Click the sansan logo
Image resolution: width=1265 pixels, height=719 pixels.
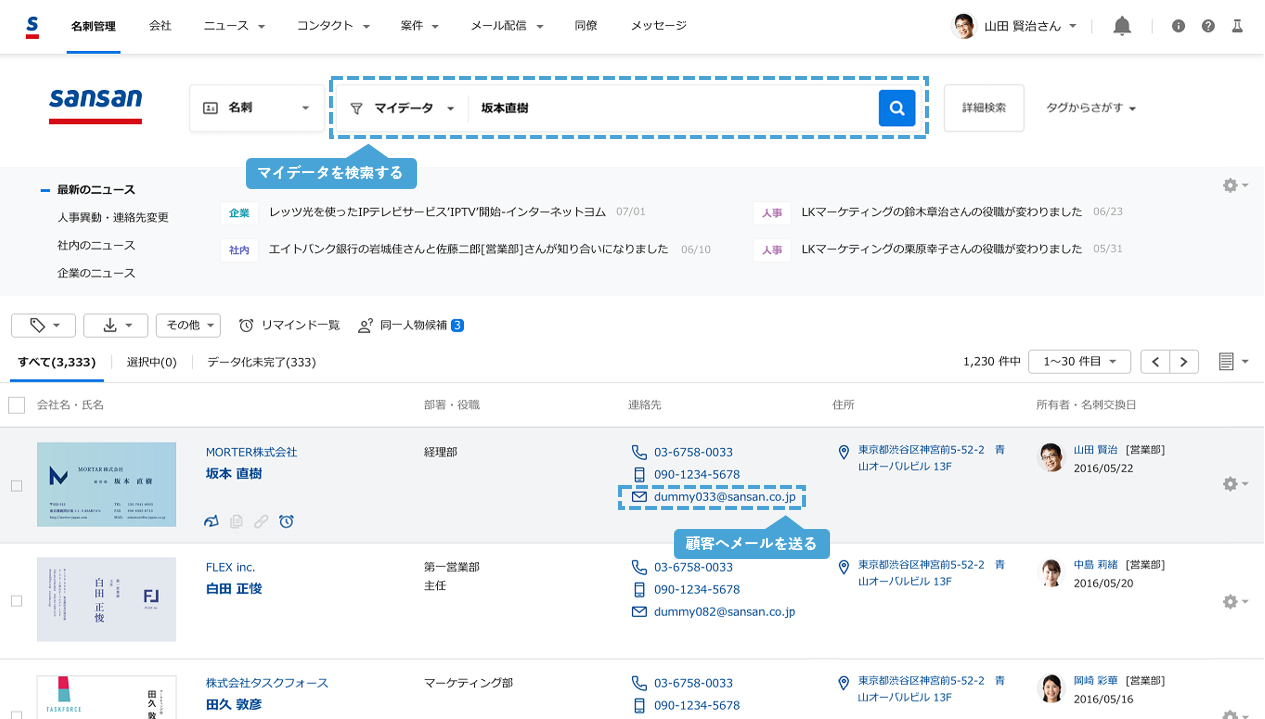[96, 104]
